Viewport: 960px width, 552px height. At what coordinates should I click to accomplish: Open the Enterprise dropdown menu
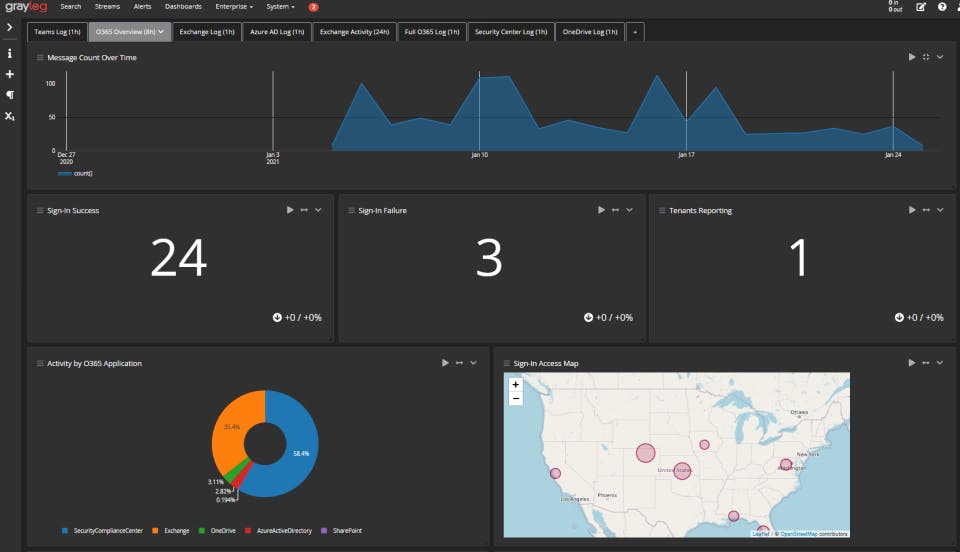coord(234,7)
